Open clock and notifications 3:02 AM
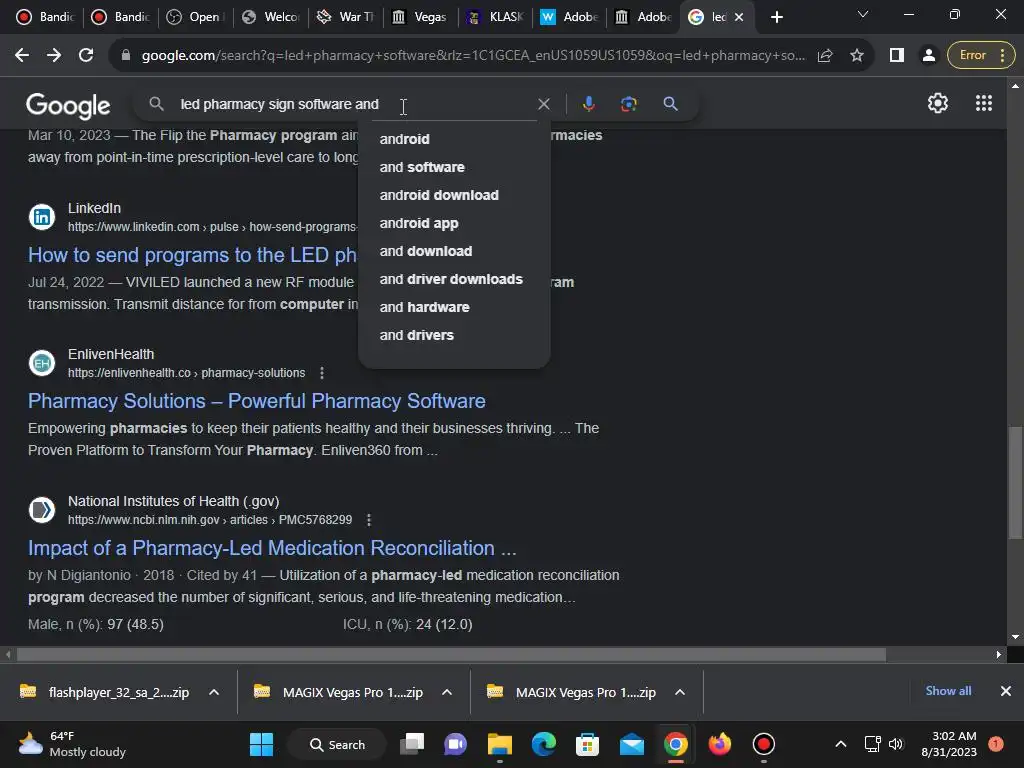Image resolution: width=1024 pixels, height=768 pixels. 949,744
